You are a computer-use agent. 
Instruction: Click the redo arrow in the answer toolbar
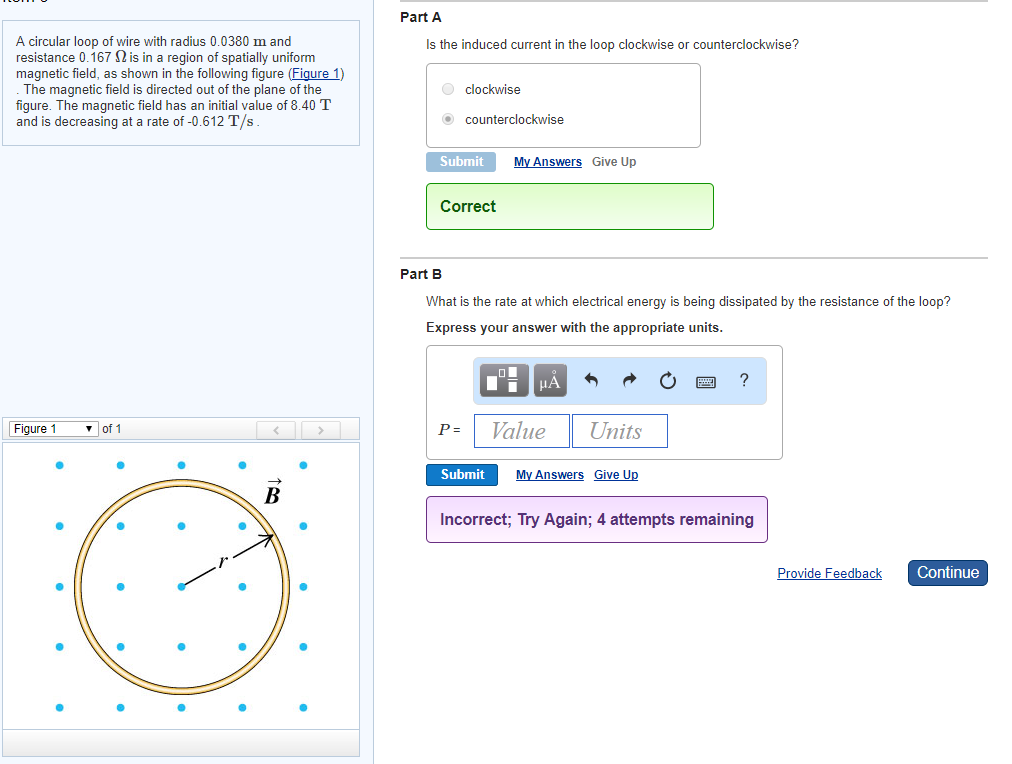628,380
